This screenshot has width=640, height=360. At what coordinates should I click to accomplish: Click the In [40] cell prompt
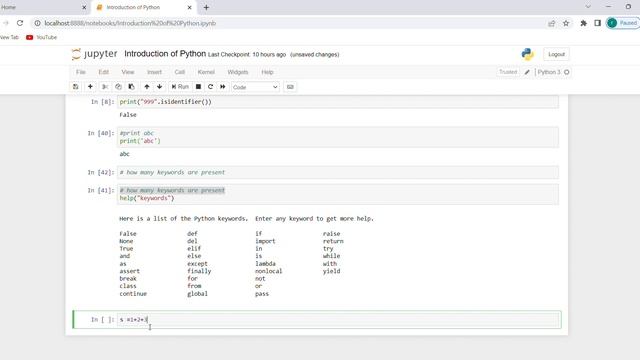click(100, 133)
